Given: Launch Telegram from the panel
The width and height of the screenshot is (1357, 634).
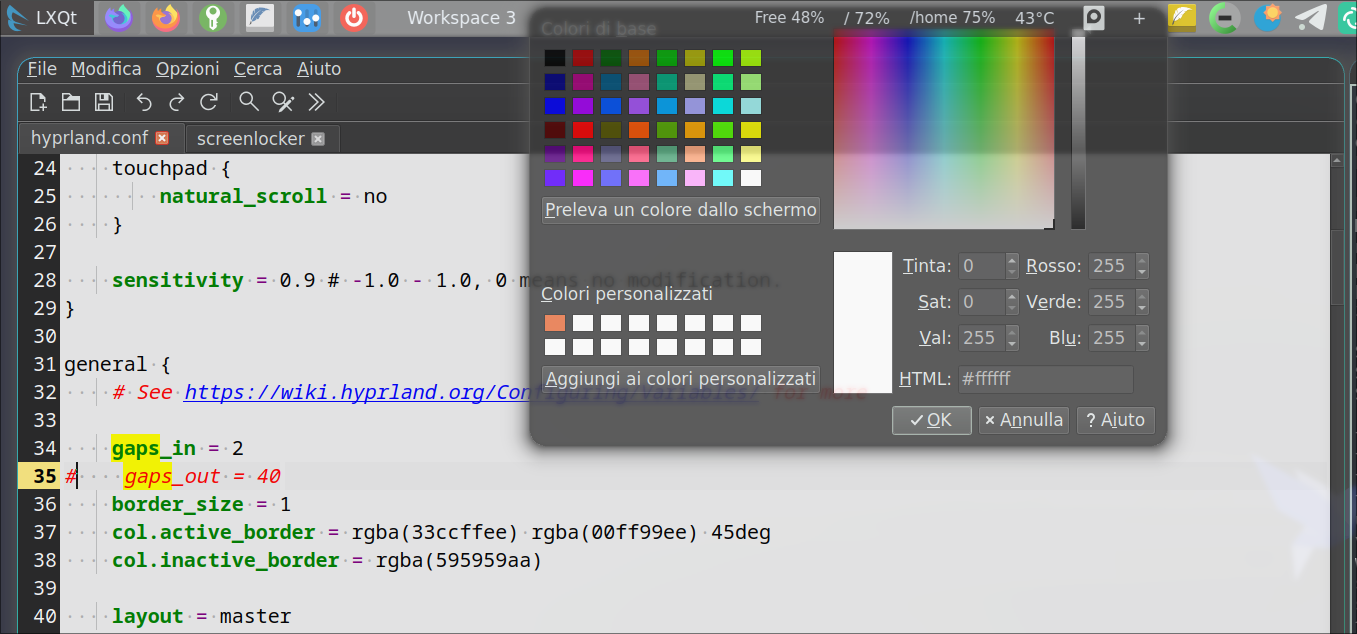Looking at the screenshot, I should click(x=1311, y=17).
